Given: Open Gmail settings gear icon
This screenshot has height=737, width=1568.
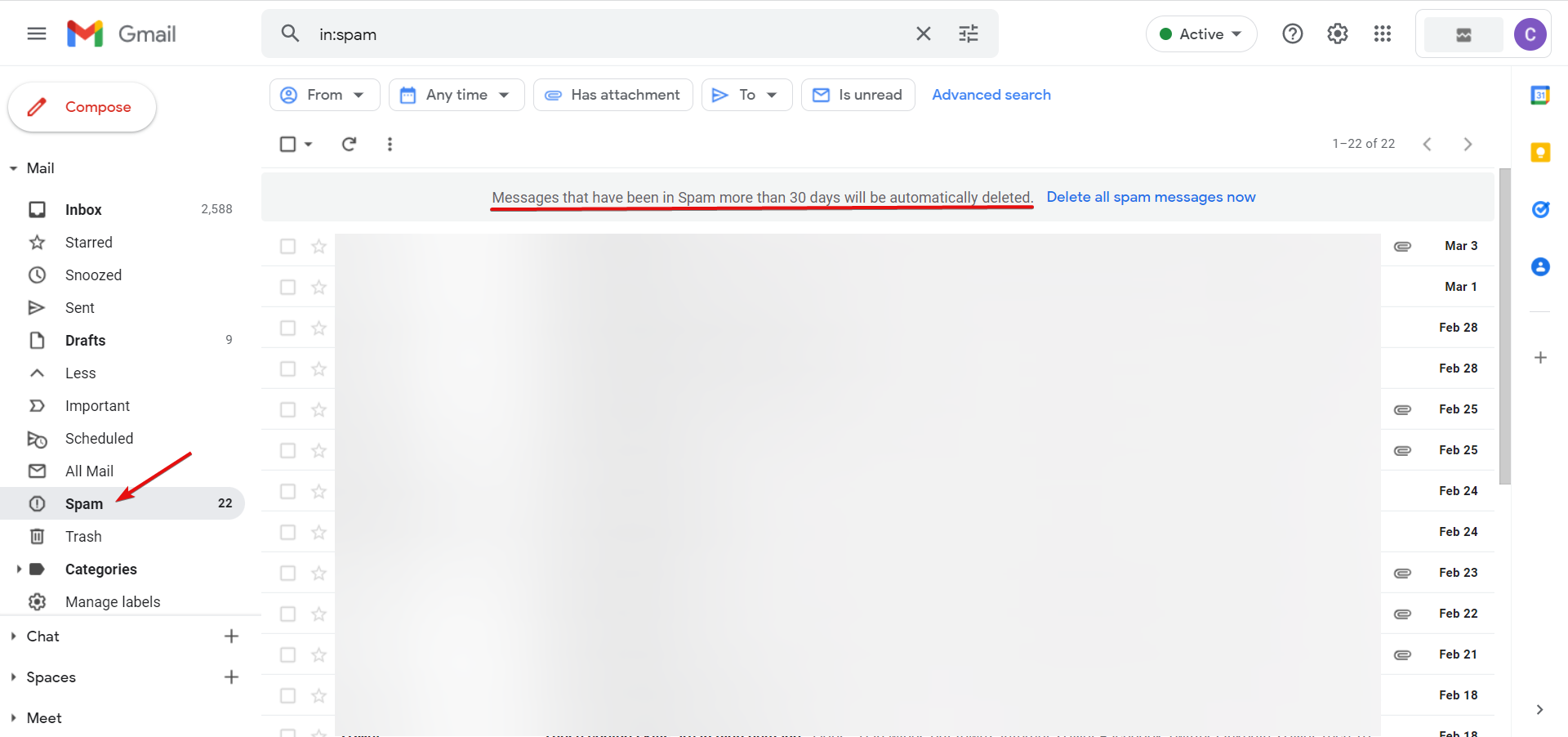Looking at the screenshot, I should (x=1337, y=33).
